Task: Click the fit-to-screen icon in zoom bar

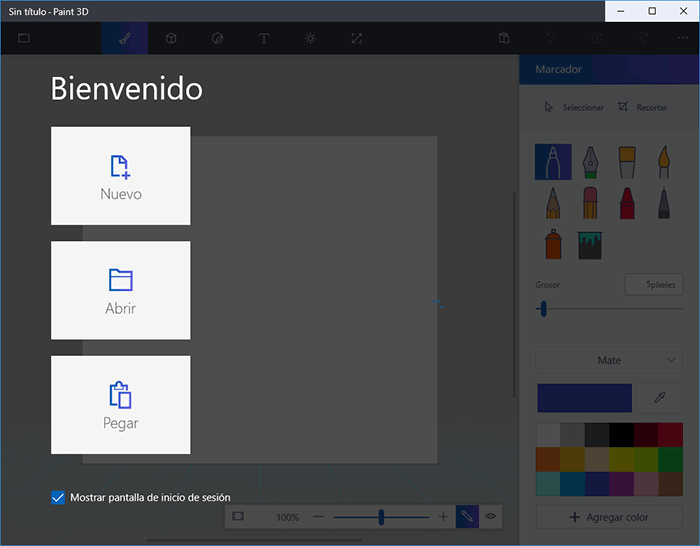Action: [x=238, y=517]
